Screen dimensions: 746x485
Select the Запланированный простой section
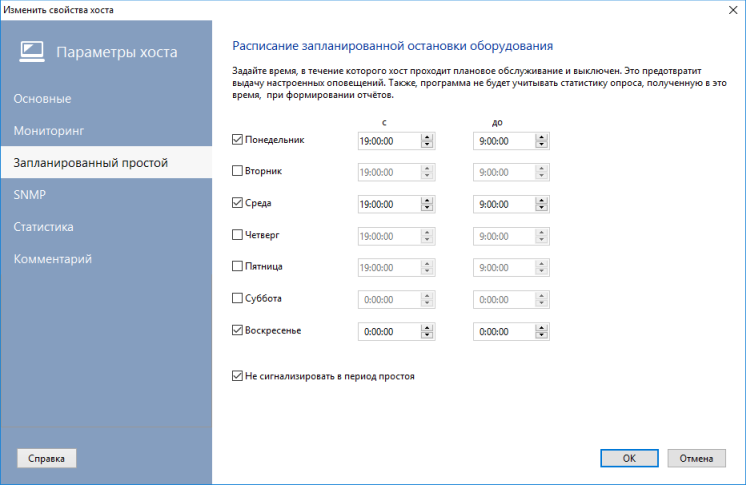pyautogui.click(x=106, y=162)
